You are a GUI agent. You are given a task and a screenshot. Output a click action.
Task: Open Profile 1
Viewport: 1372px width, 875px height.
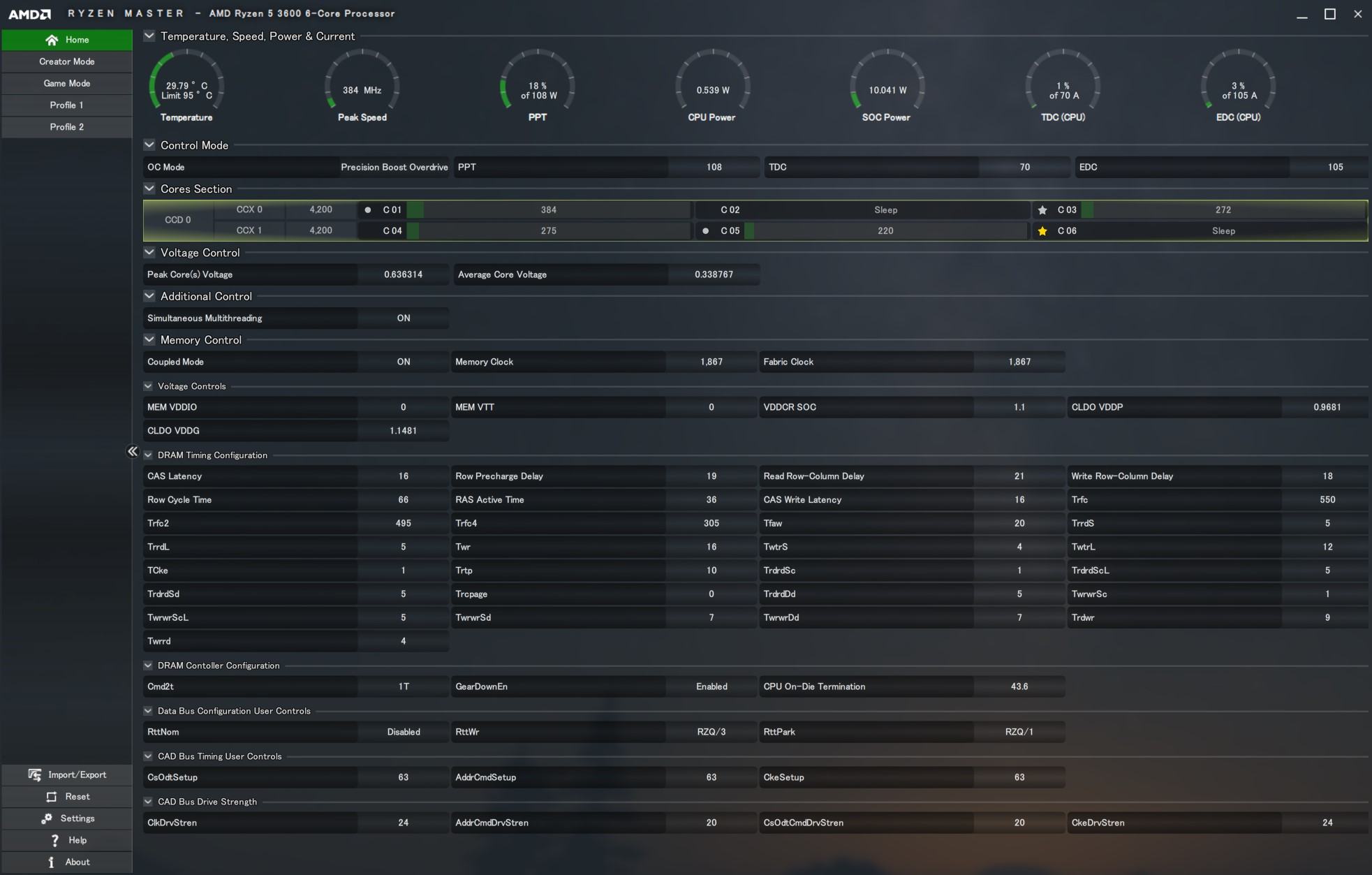67,105
